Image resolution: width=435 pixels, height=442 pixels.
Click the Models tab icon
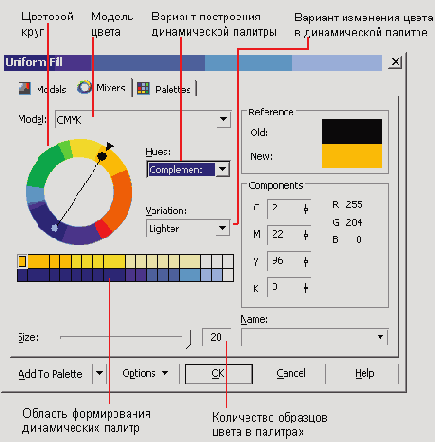25,89
